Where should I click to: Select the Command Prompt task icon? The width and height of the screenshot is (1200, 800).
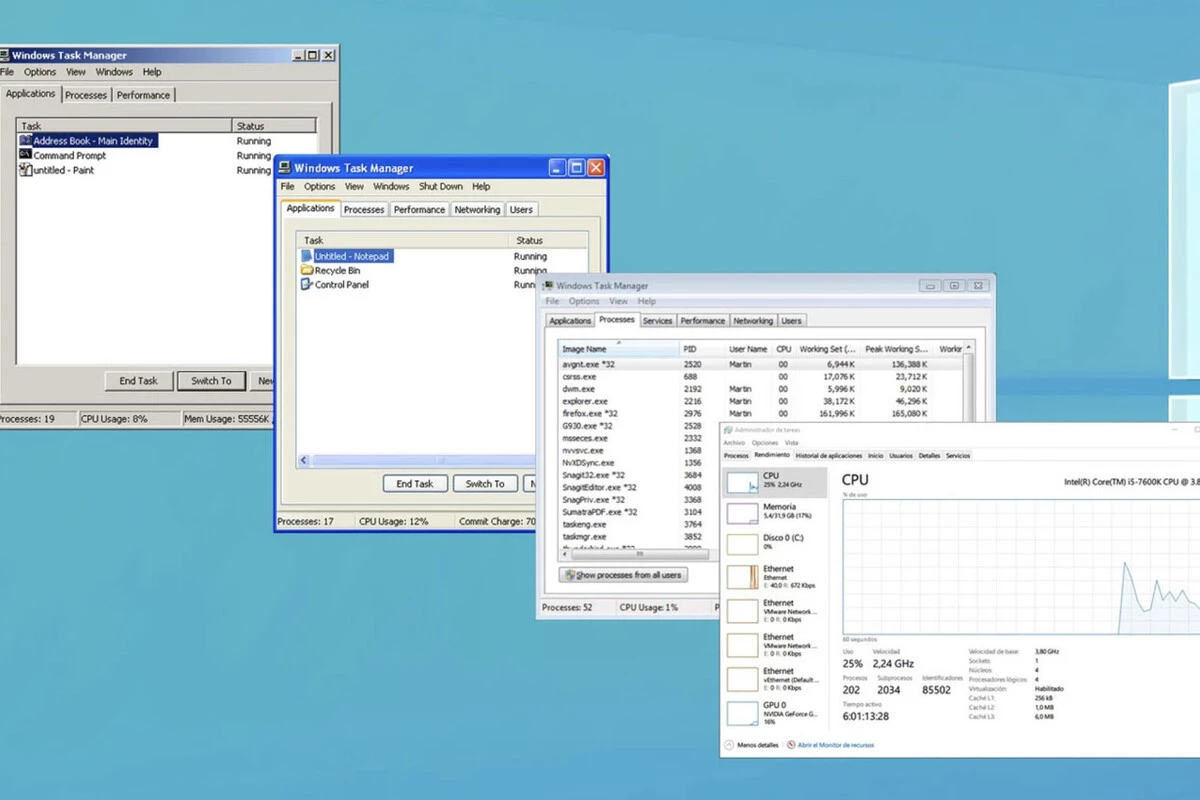tap(26, 155)
